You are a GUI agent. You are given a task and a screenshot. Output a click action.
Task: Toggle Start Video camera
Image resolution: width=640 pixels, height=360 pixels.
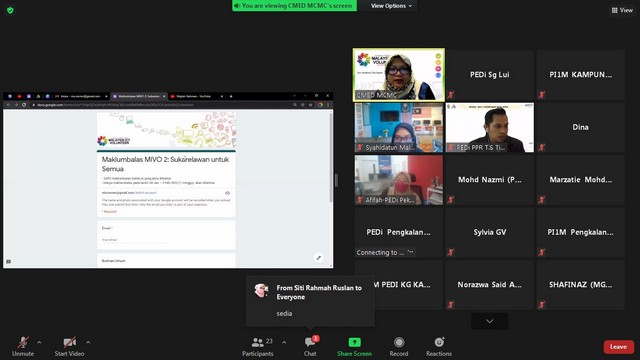coord(69,347)
